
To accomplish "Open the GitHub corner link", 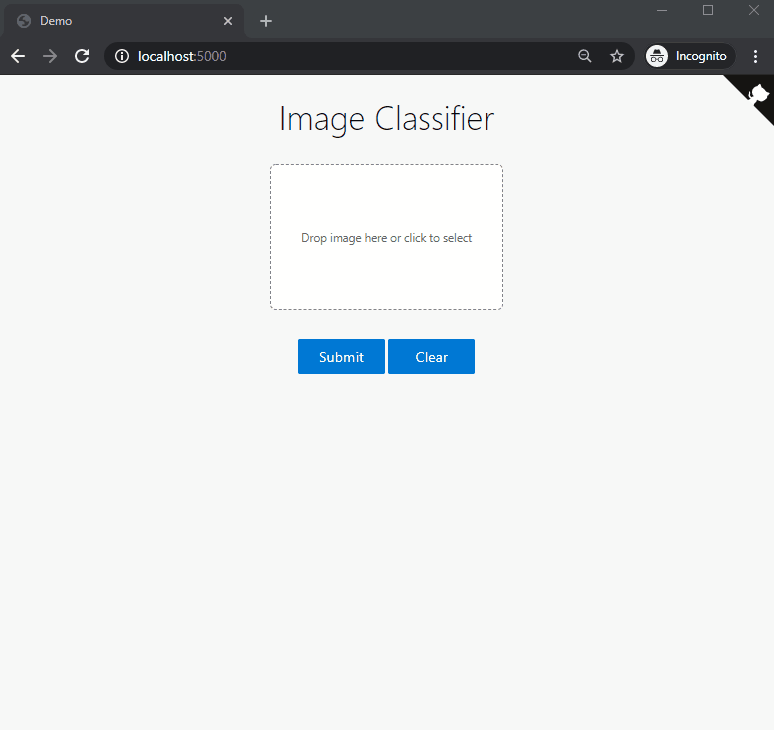I will (x=756, y=94).
